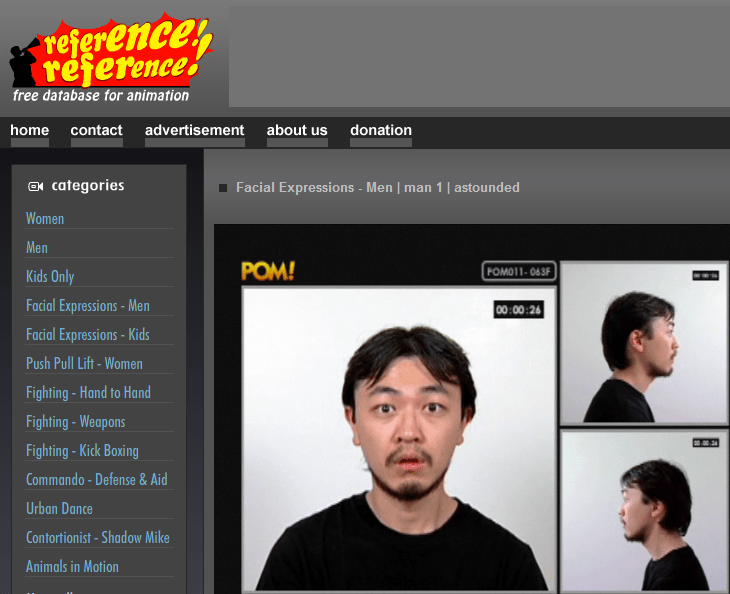This screenshot has width=730, height=594.
Task: Click the POM! logo in video
Action: click(268, 271)
